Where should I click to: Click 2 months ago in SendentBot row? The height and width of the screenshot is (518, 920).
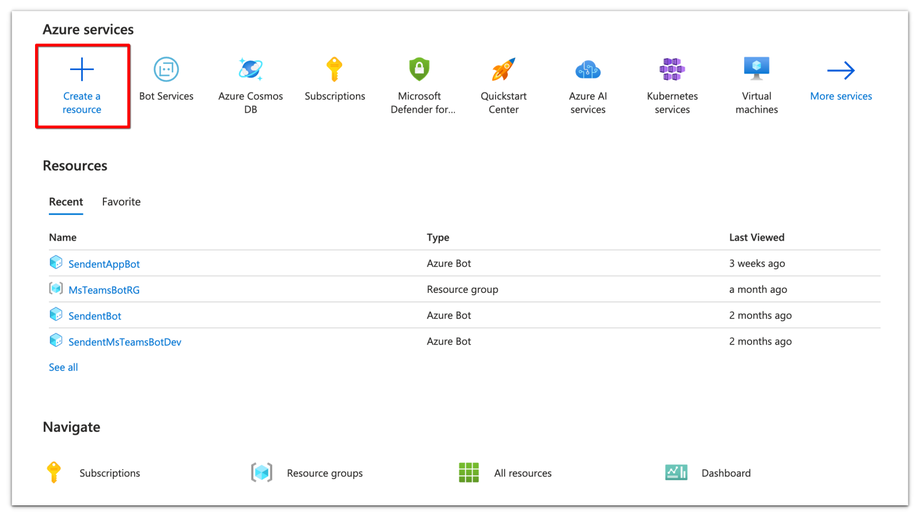760,315
